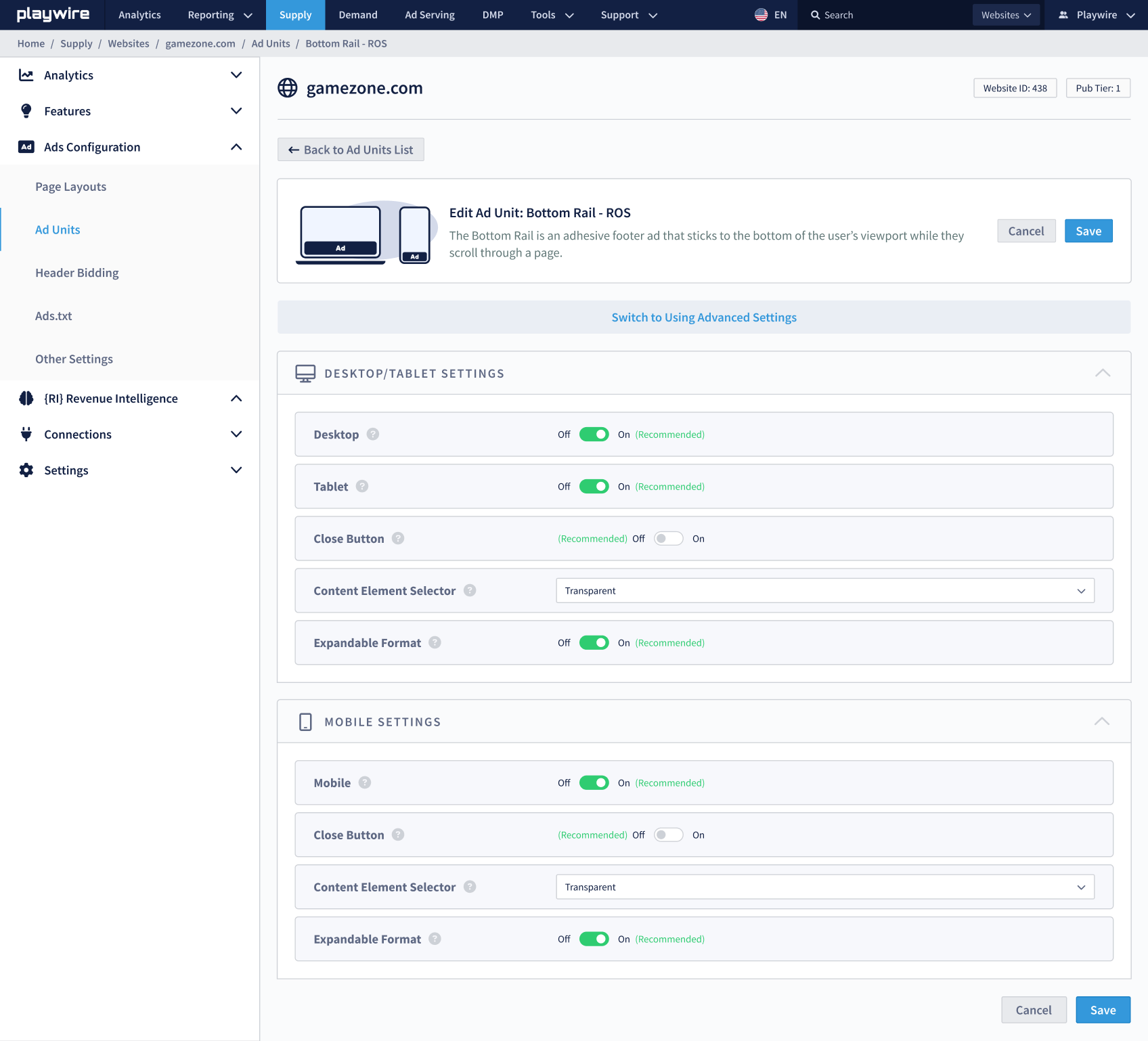This screenshot has width=1148, height=1041.
Task: Click help icon beside desktop Expandable Format
Action: tap(435, 643)
